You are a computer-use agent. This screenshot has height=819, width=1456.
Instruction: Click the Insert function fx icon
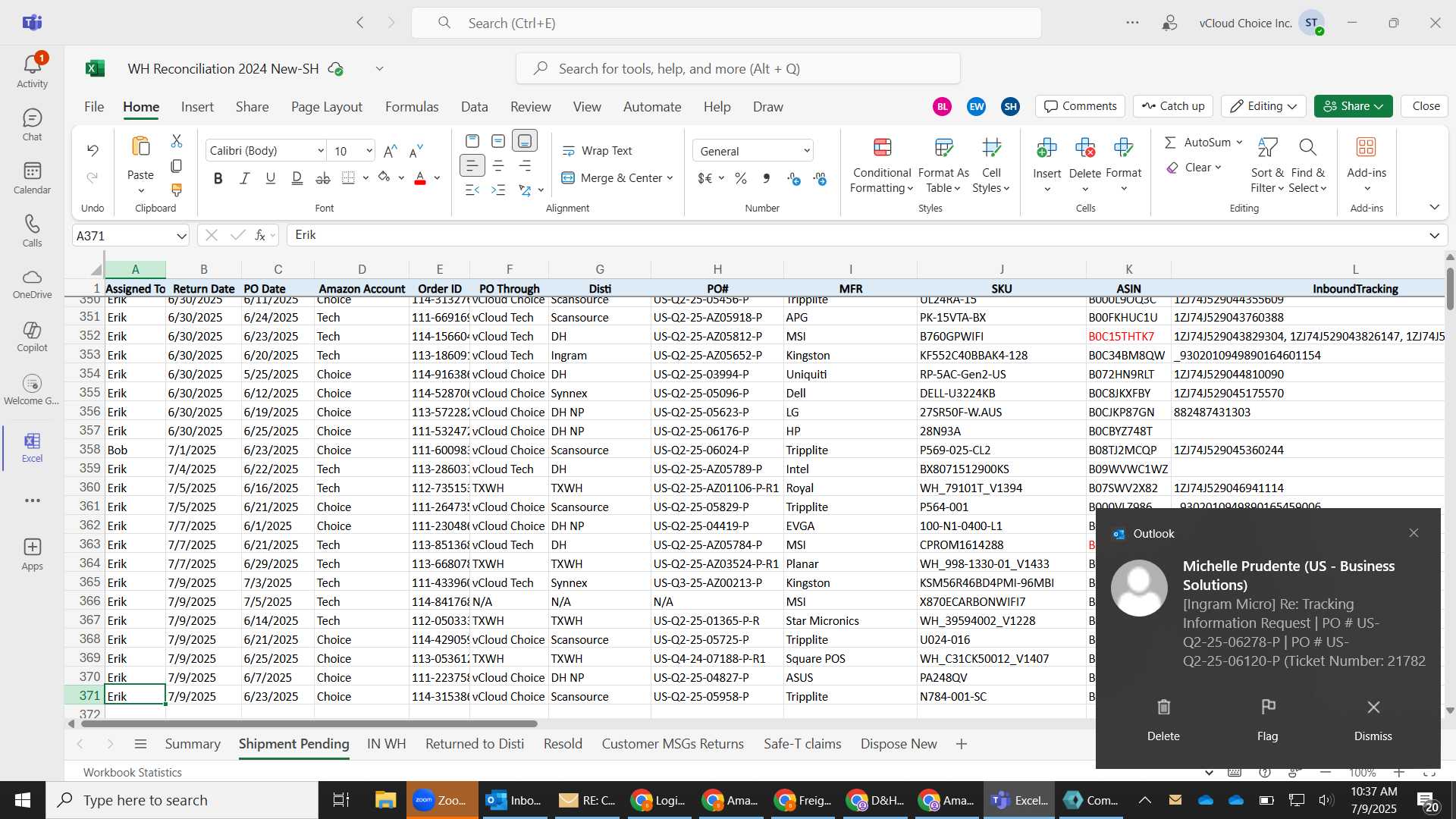click(260, 235)
